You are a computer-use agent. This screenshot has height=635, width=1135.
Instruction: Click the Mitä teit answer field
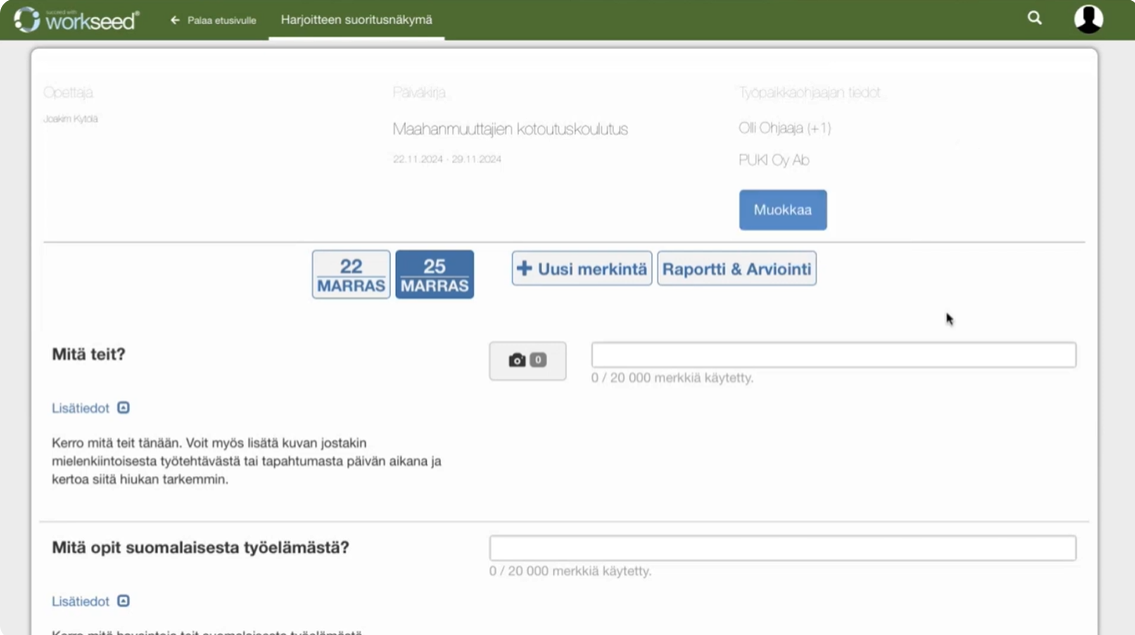pyautogui.click(x=836, y=354)
